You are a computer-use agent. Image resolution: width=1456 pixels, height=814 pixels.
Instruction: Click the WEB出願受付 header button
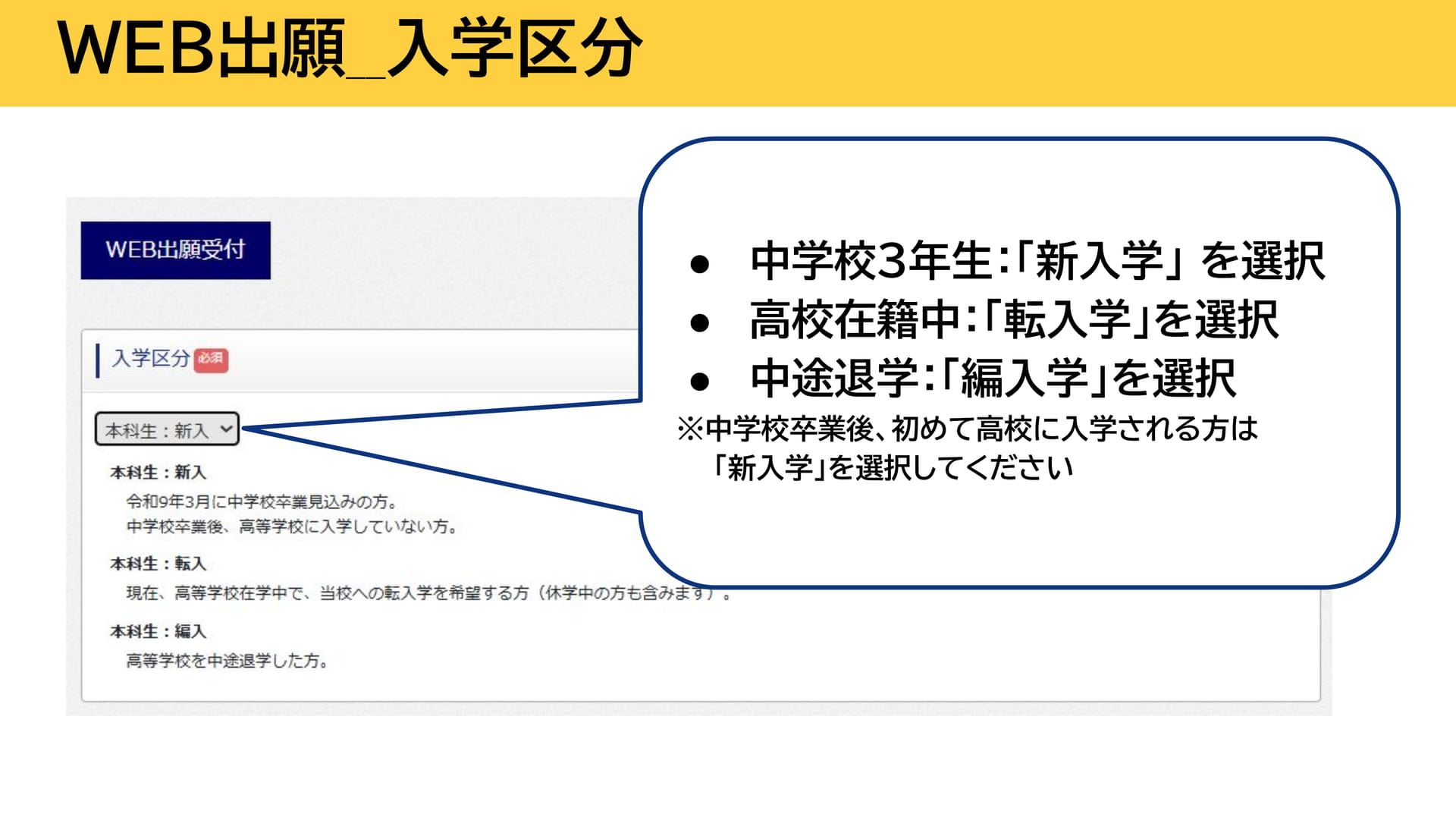tap(175, 250)
